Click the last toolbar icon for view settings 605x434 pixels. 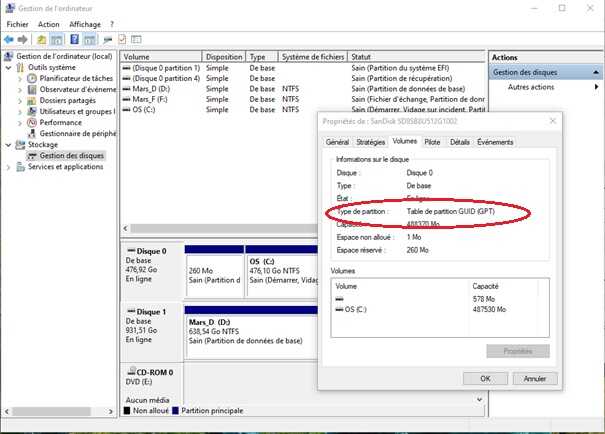click(x=136, y=39)
